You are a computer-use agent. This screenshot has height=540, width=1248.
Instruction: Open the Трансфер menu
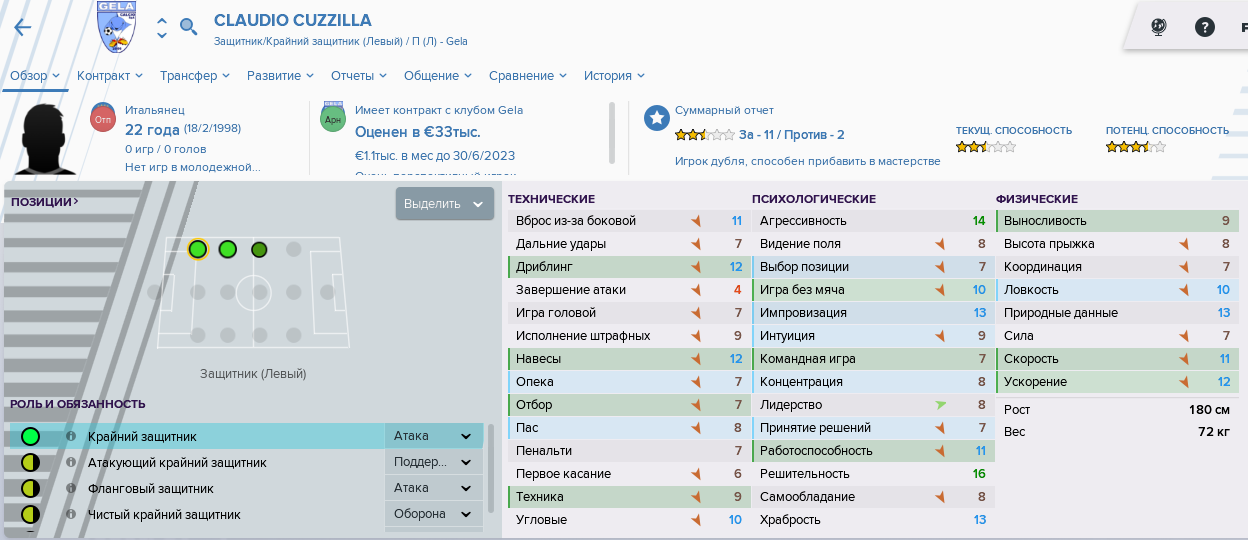[195, 76]
